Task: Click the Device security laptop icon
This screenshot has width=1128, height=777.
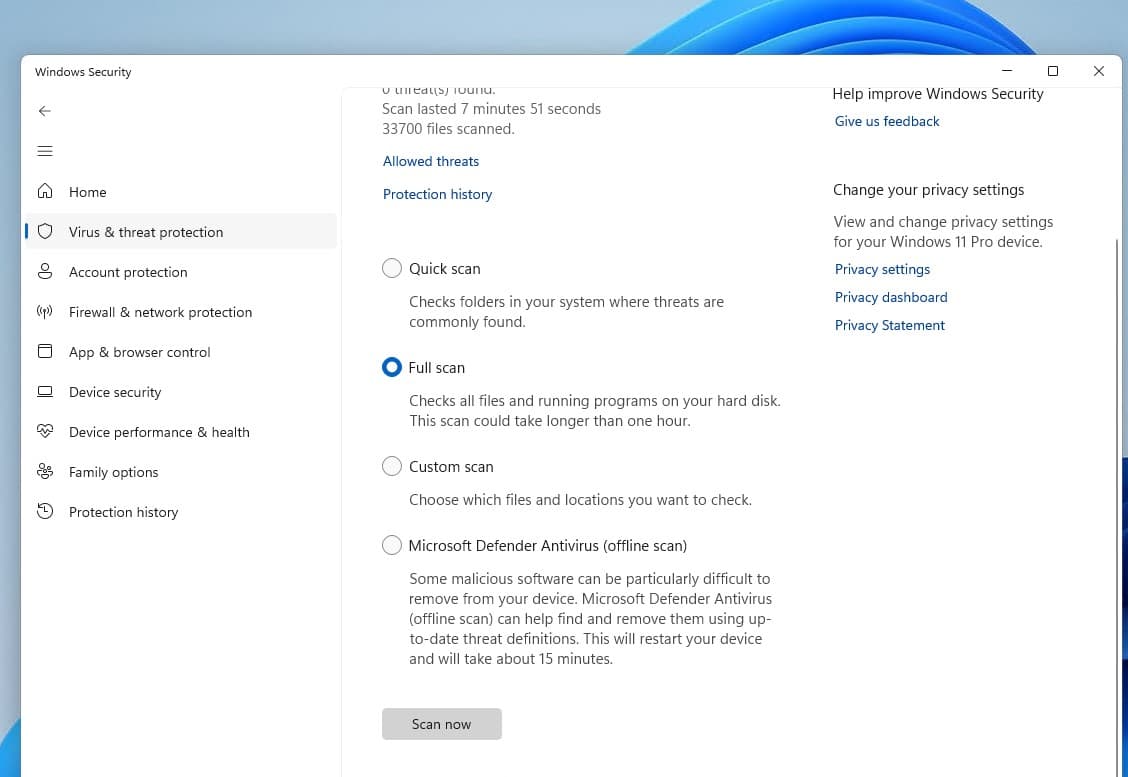Action: [44, 392]
